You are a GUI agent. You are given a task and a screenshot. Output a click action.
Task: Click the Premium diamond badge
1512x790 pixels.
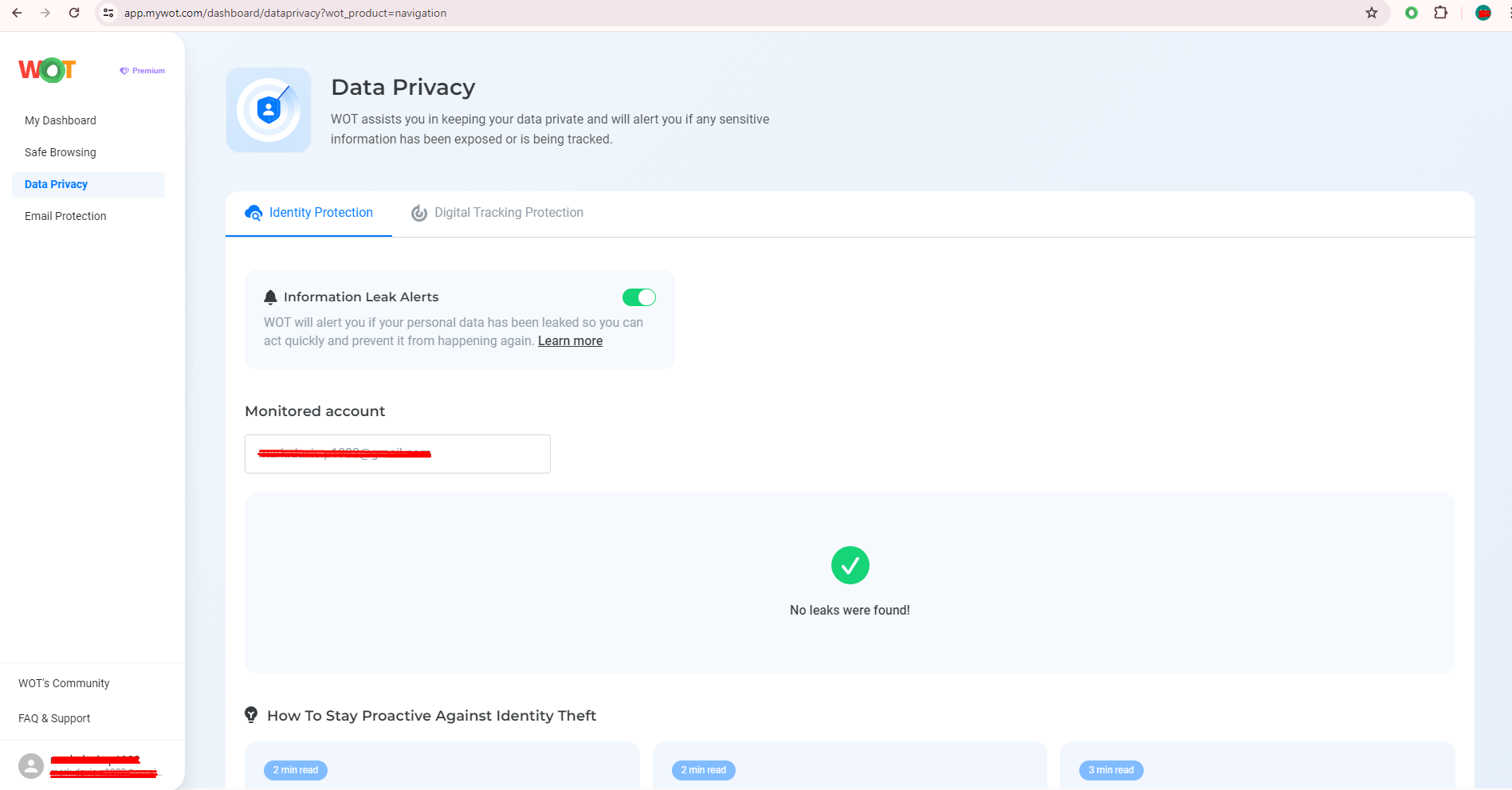(x=143, y=71)
